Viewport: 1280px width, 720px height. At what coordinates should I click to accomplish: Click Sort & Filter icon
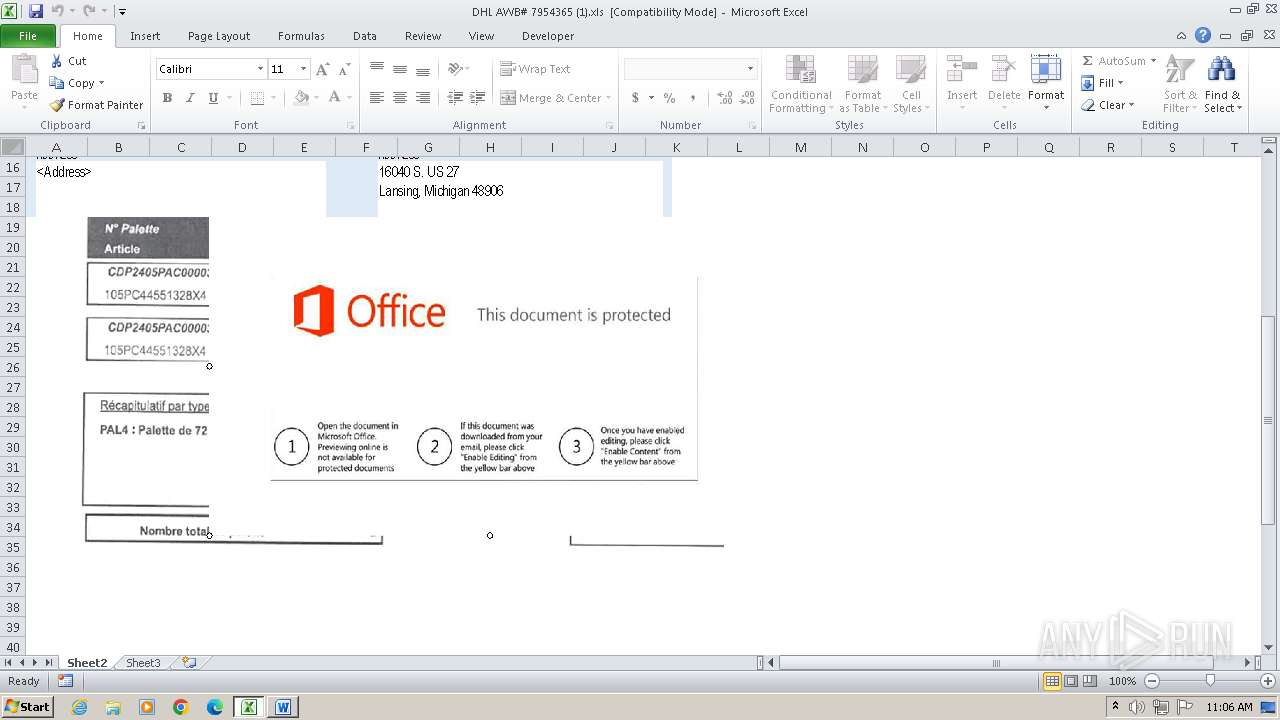point(1180,84)
